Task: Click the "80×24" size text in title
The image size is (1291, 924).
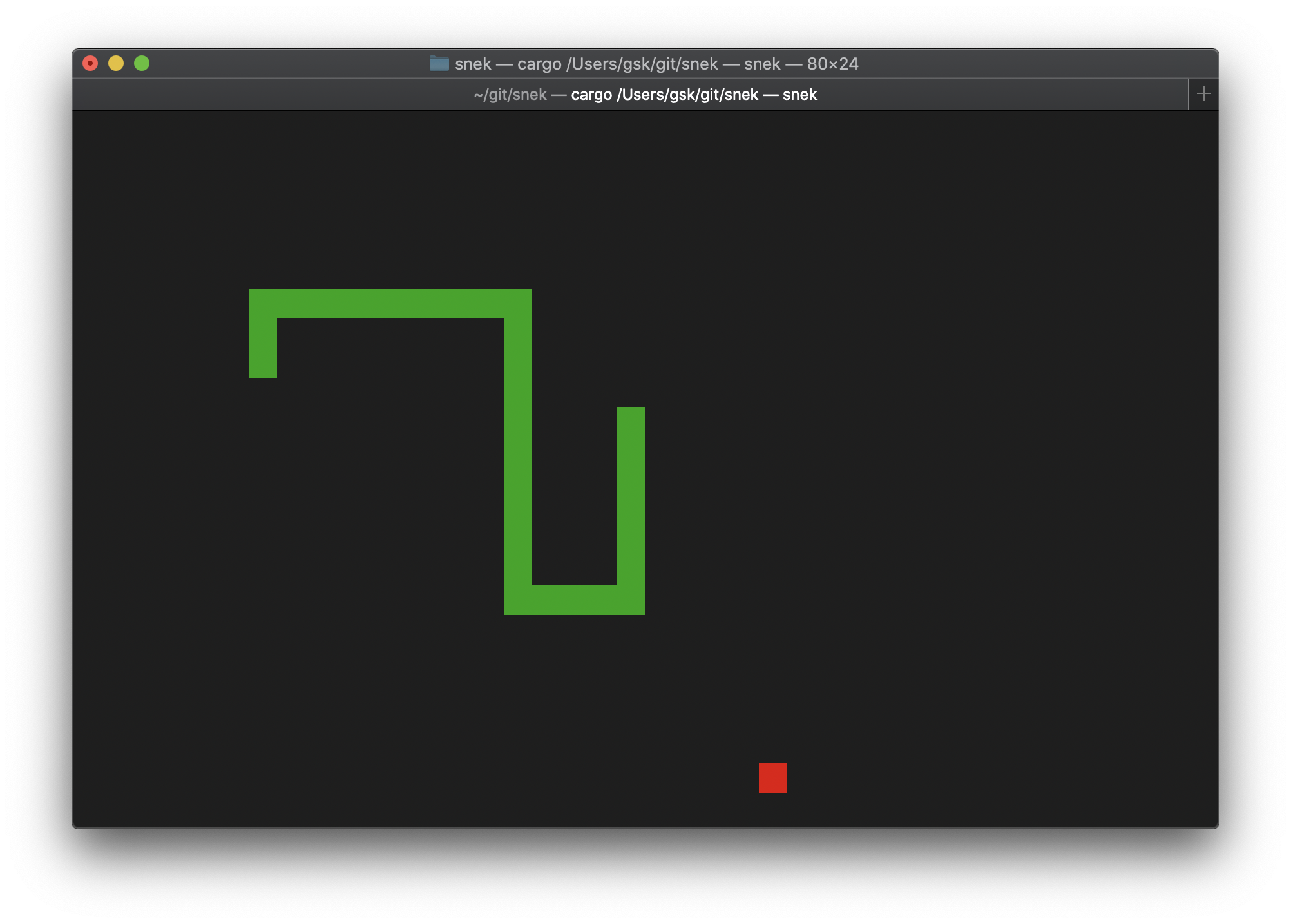Action: pyautogui.click(x=832, y=64)
